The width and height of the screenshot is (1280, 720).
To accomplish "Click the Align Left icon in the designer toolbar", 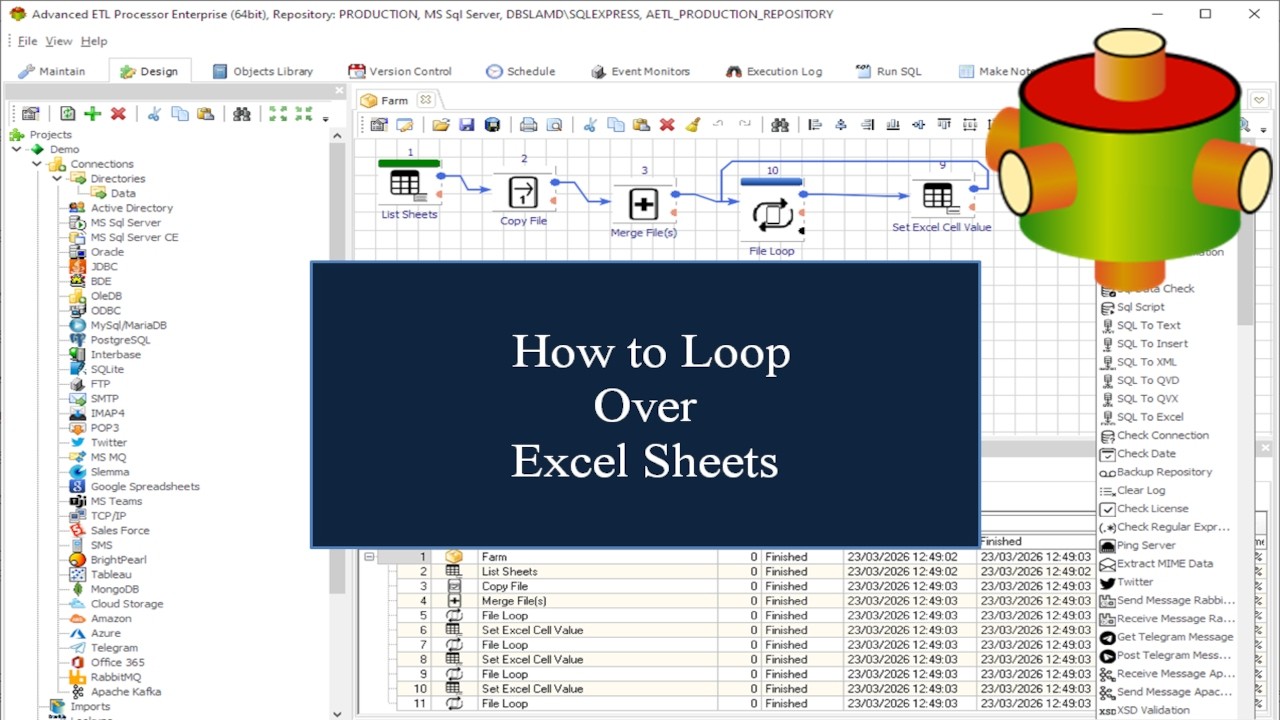I will coord(815,125).
